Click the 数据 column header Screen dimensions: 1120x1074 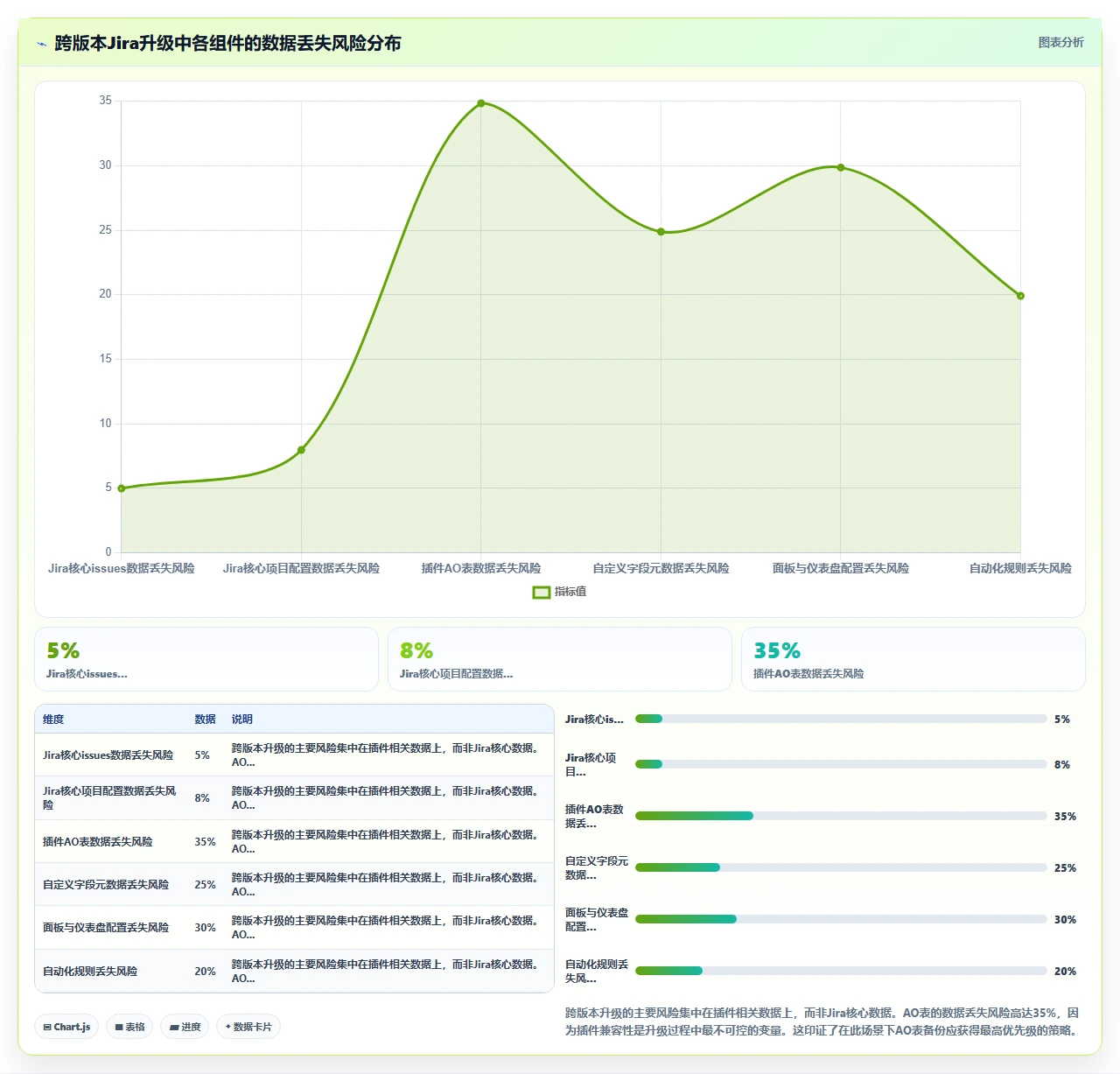pyautogui.click(x=205, y=720)
